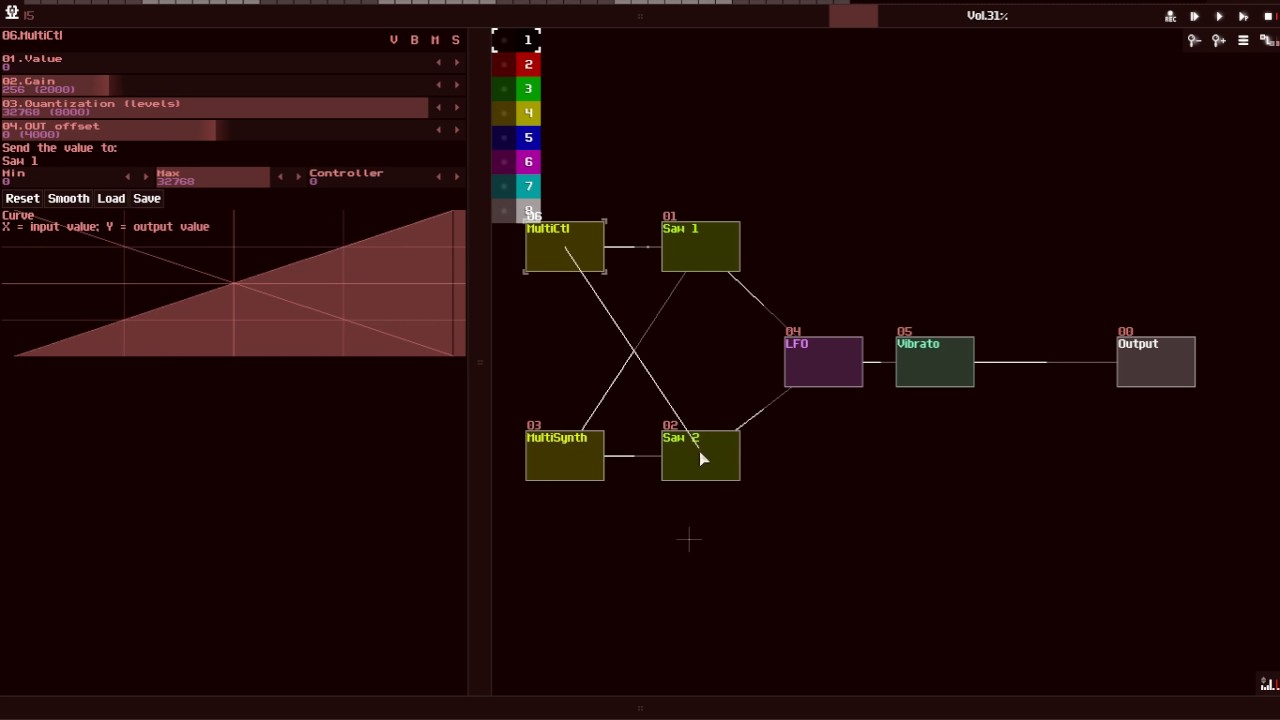The image size is (1280, 720).
Task: Click the Save curve button
Action: pos(146,199)
